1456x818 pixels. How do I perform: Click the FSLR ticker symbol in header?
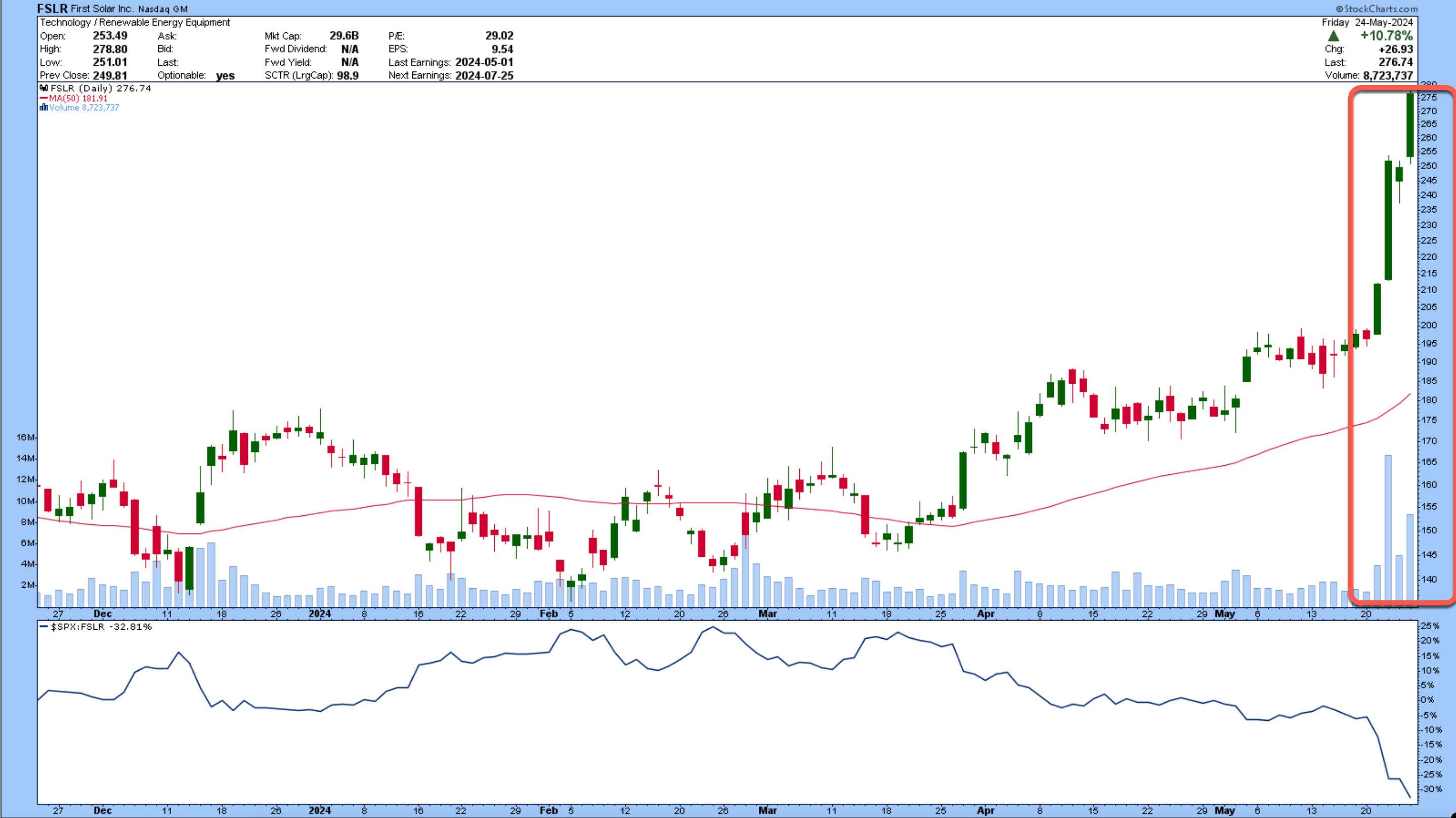[52, 9]
